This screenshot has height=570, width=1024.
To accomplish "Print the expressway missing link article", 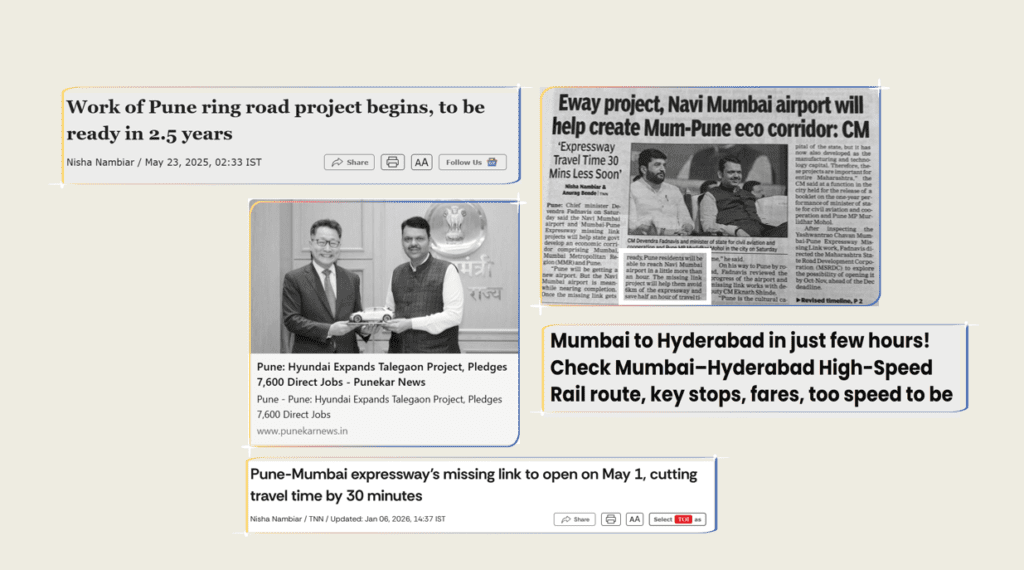I will (x=609, y=519).
